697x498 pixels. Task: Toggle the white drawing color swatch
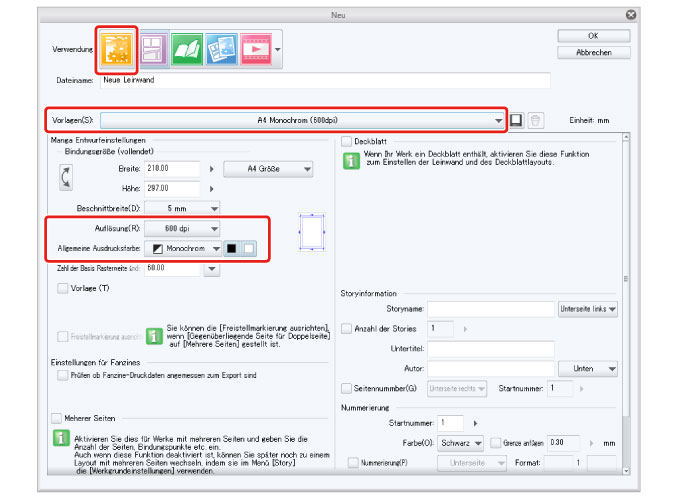pyautogui.click(x=249, y=249)
